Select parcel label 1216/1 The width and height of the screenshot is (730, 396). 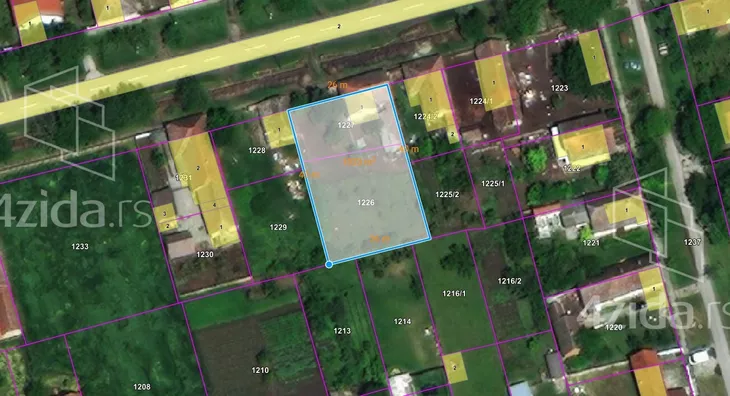point(454,293)
